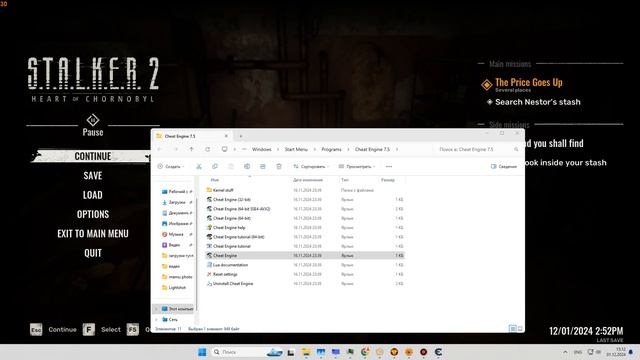
Task: Click the ship widget icon on taskbar
Action: [x=275, y=352]
